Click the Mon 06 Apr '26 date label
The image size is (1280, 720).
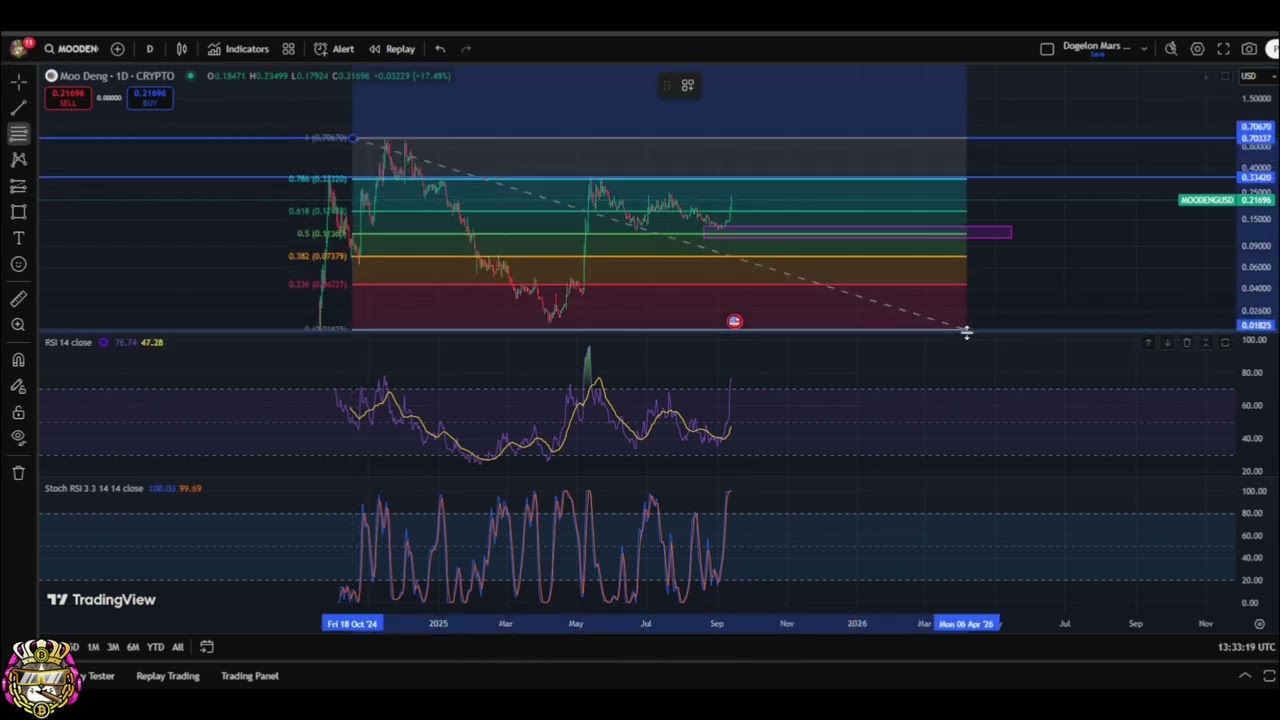[967, 624]
